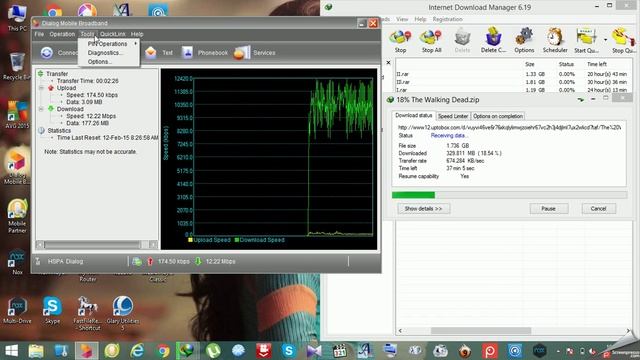Collapse the Upload tree node
Image resolution: width=640 pixels, height=360 pixels.
coord(41,88)
